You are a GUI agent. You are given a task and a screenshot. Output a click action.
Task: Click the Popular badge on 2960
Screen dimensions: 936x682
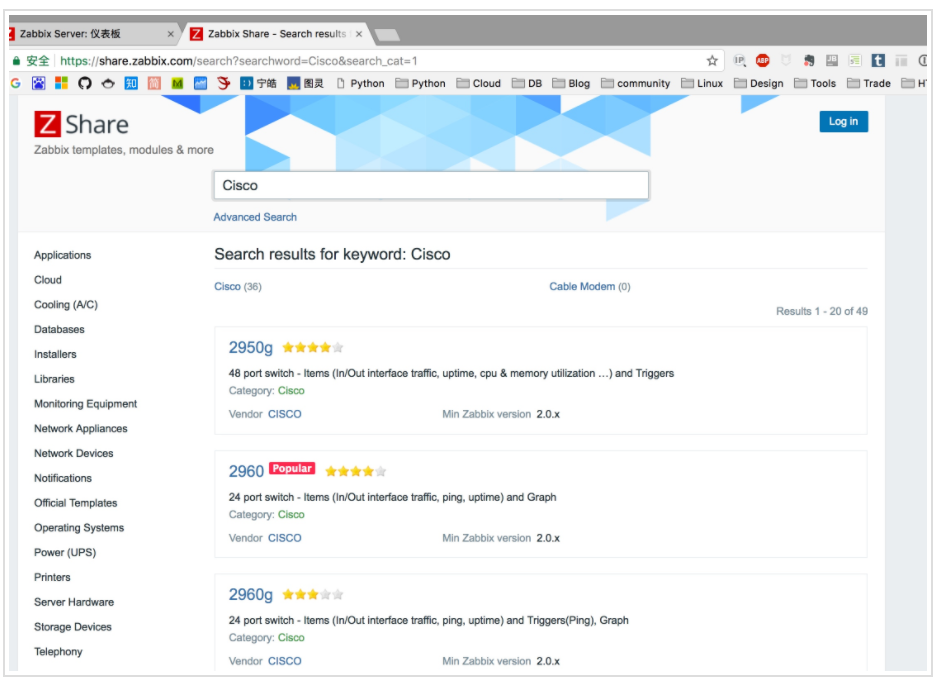[292, 468]
